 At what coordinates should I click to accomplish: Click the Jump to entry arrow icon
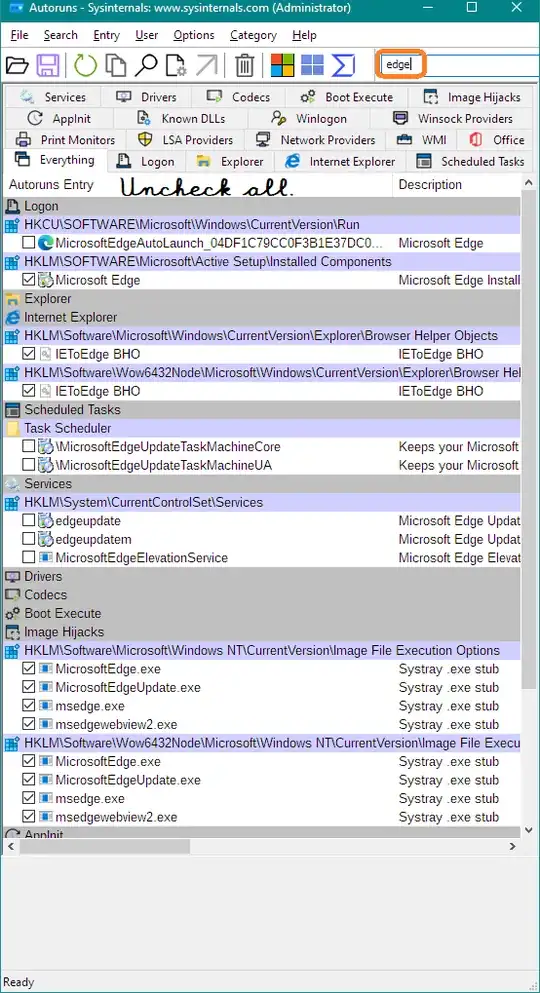click(x=207, y=65)
